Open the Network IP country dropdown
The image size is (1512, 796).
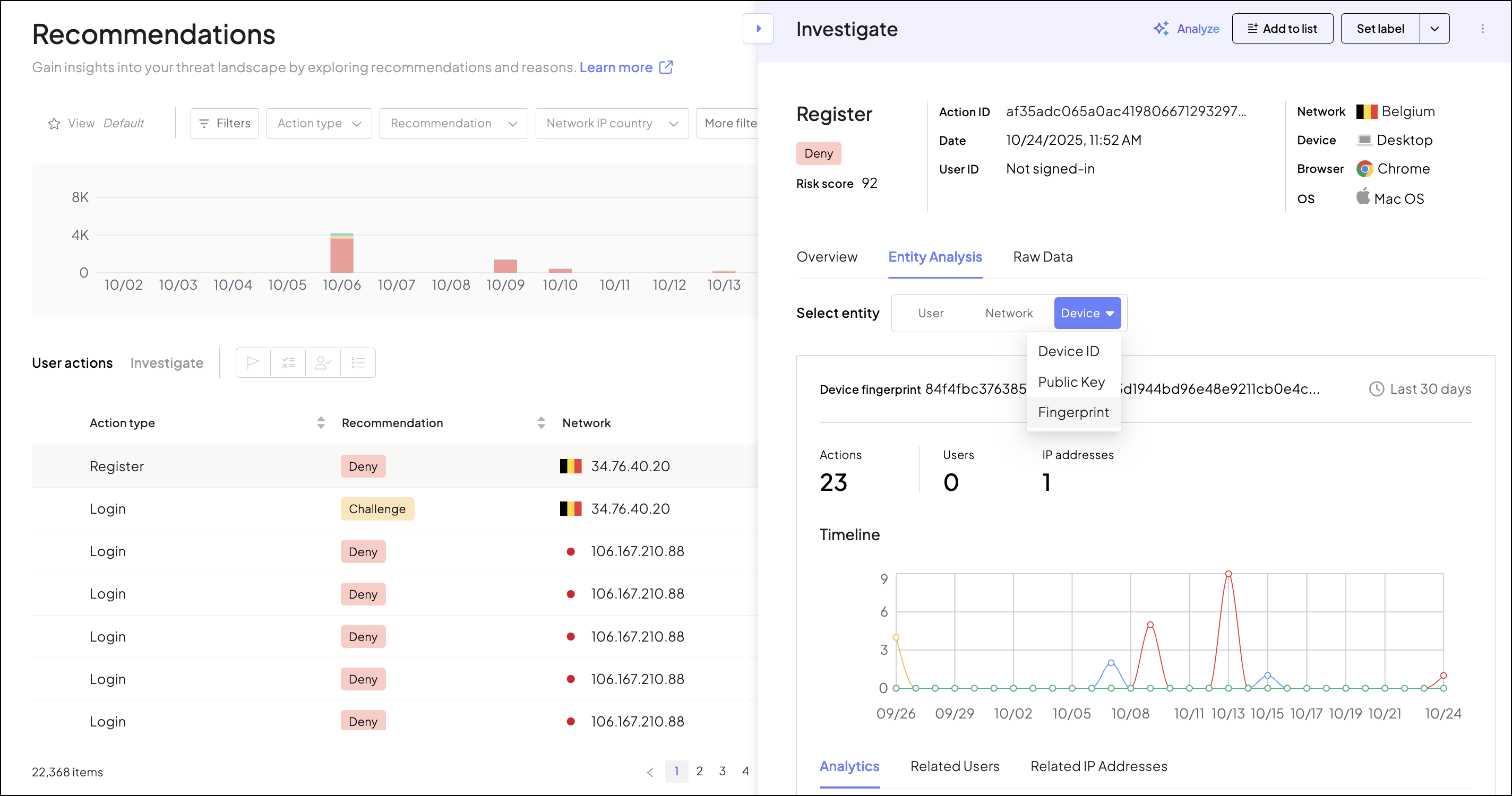pyautogui.click(x=612, y=123)
